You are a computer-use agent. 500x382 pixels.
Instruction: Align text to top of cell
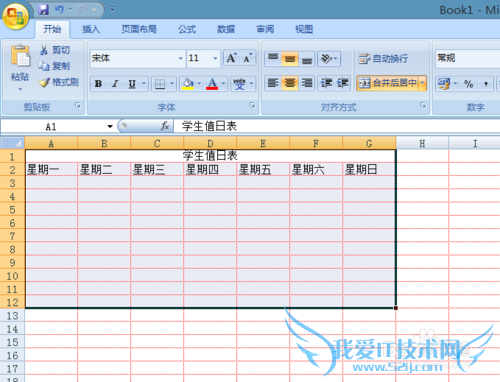273,59
